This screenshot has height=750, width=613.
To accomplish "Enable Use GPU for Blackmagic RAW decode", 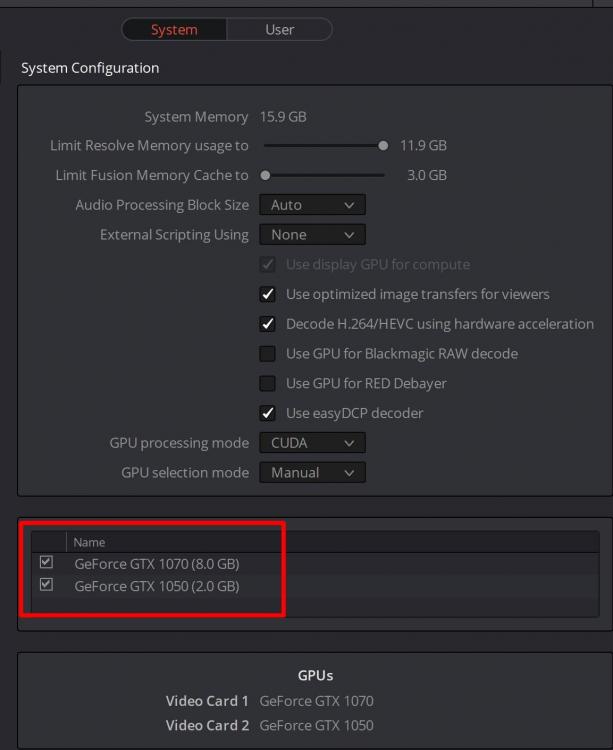I will (x=267, y=354).
